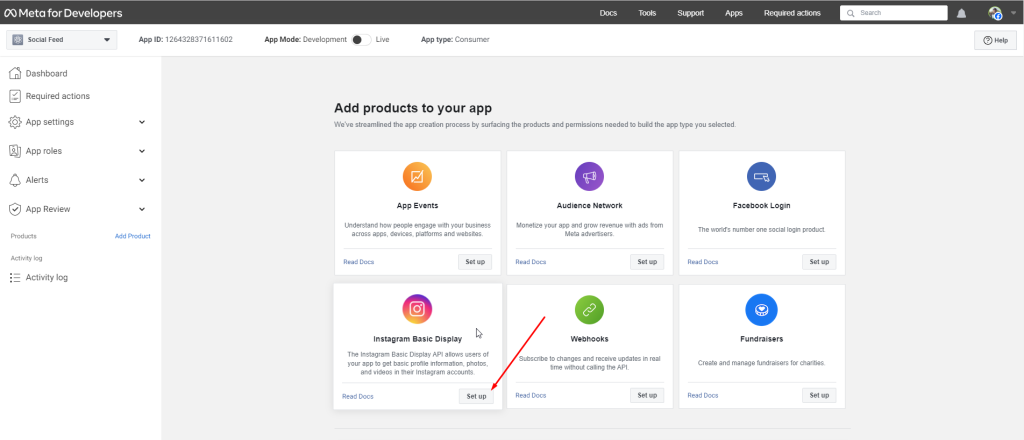The height and width of the screenshot is (440, 1024).
Task: Click the App roles badge icon
Action: pos(15,151)
